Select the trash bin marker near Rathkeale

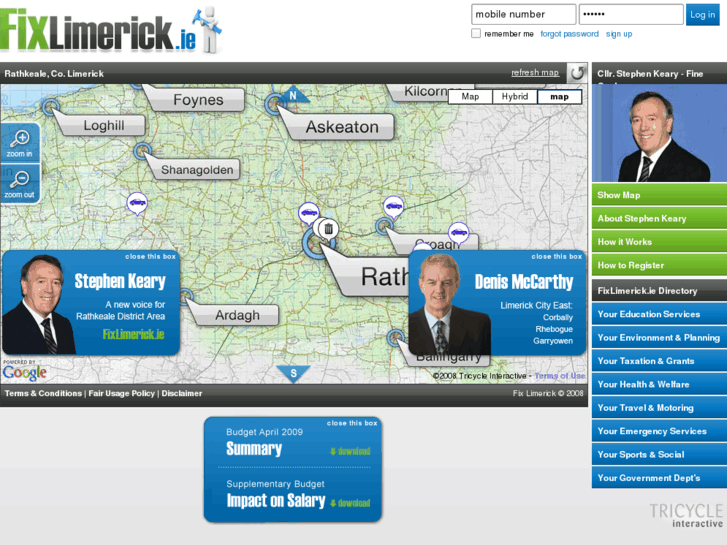coord(328,229)
